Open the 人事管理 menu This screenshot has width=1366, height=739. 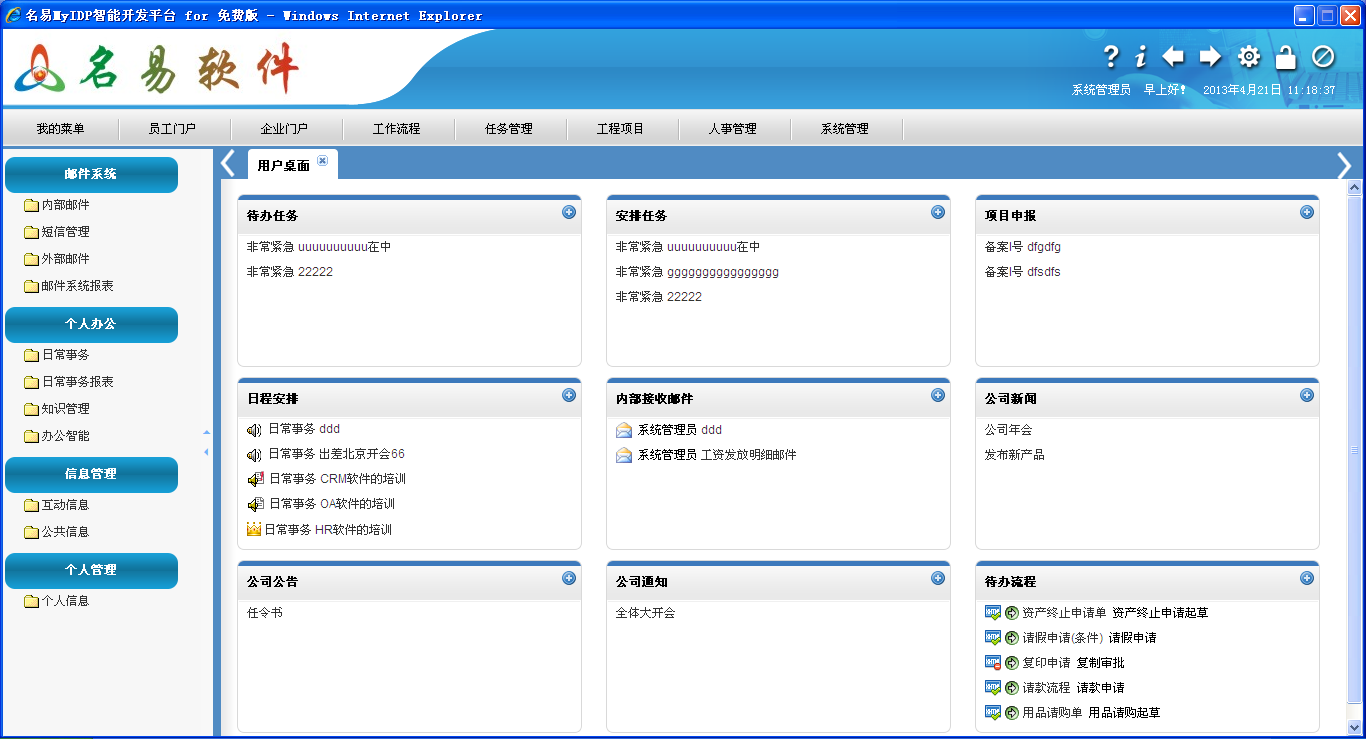click(735, 128)
